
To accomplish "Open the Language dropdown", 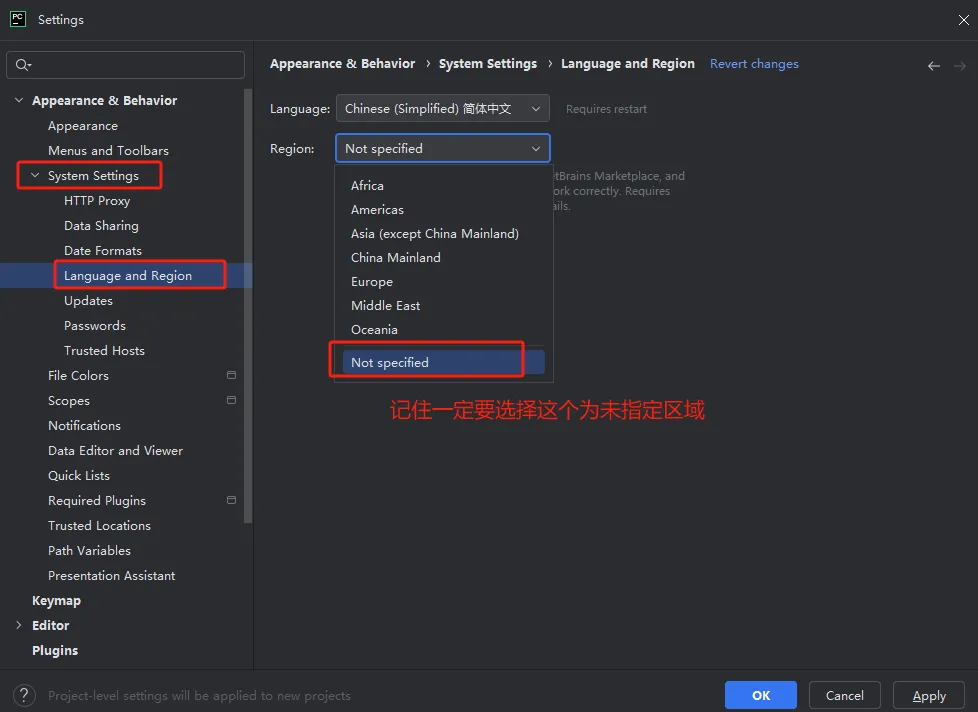I will coord(441,109).
